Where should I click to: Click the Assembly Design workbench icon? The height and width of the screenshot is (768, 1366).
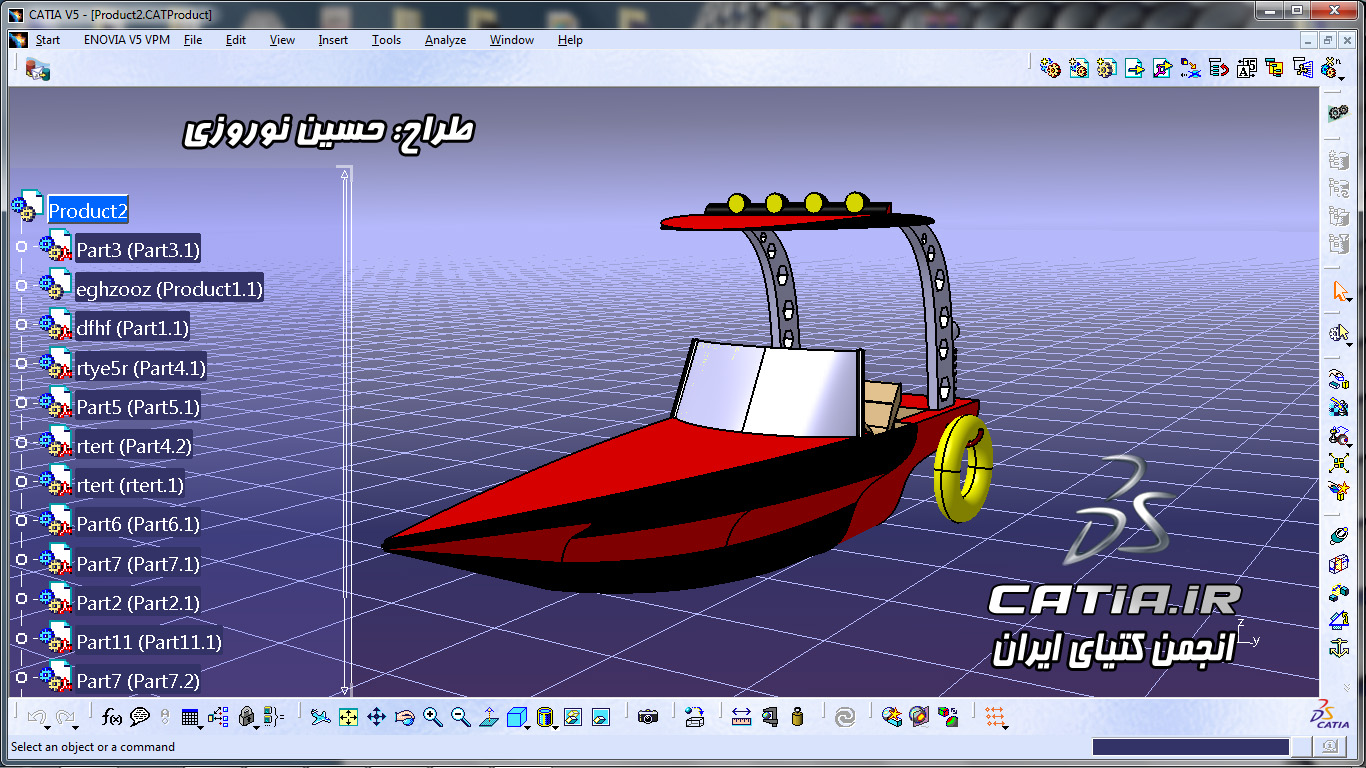click(1338, 114)
